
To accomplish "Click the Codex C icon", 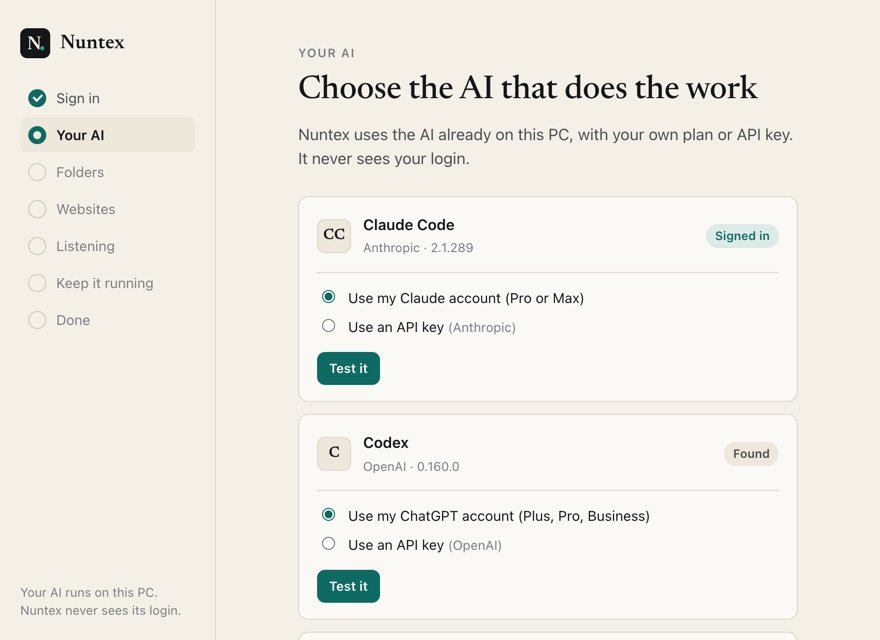I will pyautogui.click(x=334, y=454).
